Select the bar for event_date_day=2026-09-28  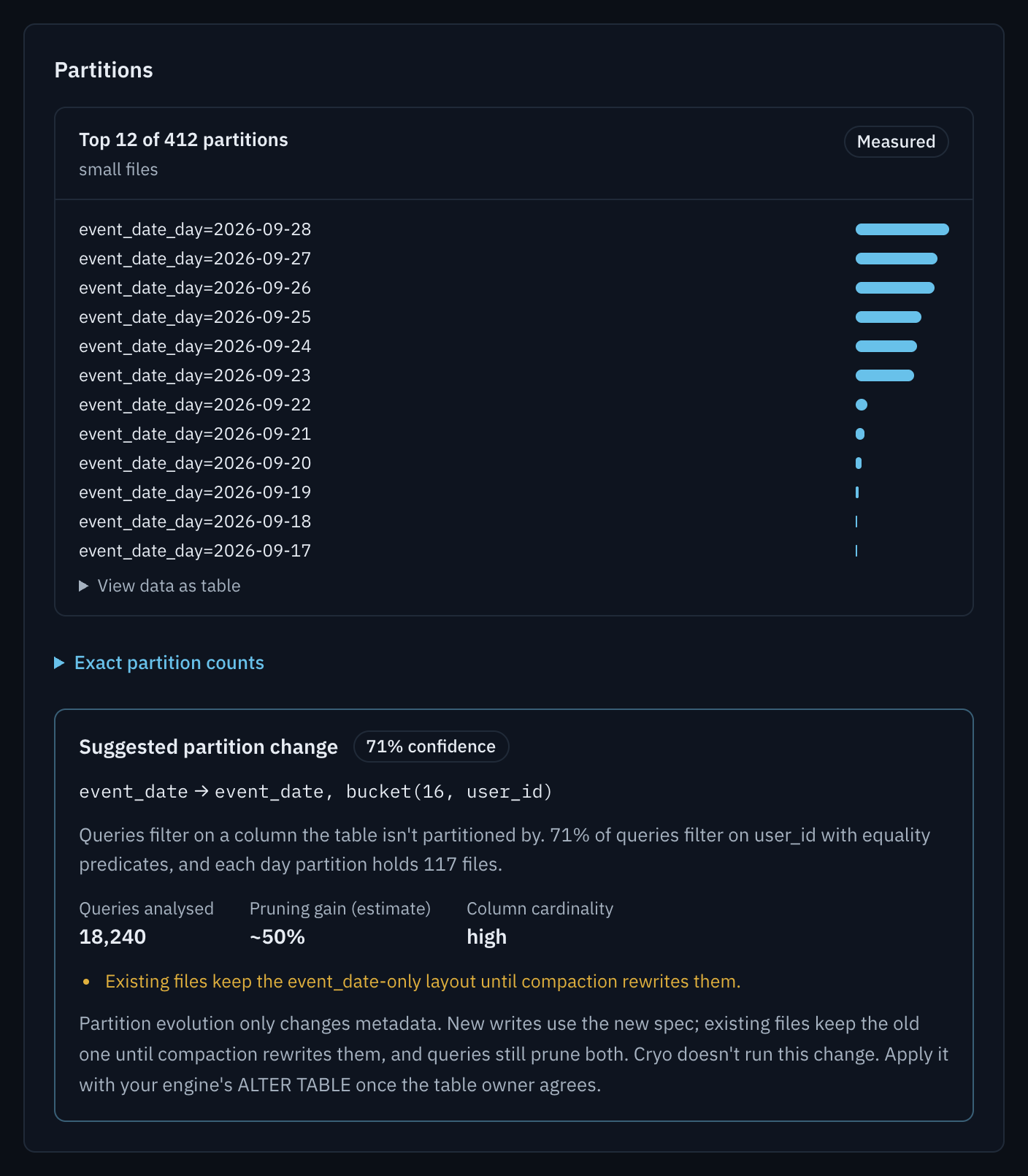(x=902, y=229)
